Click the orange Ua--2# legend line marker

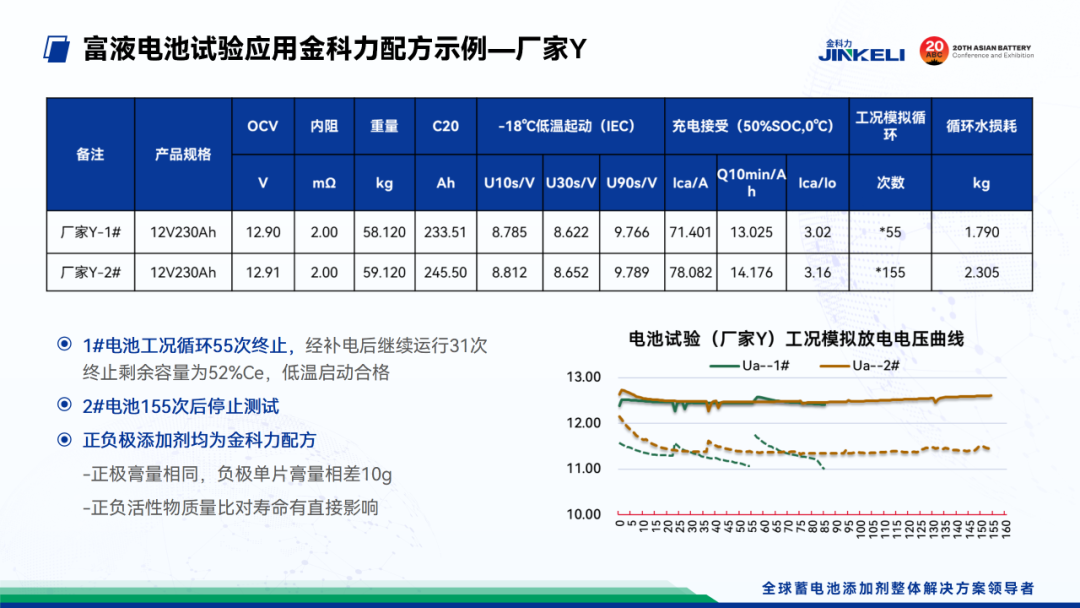[835, 366]
